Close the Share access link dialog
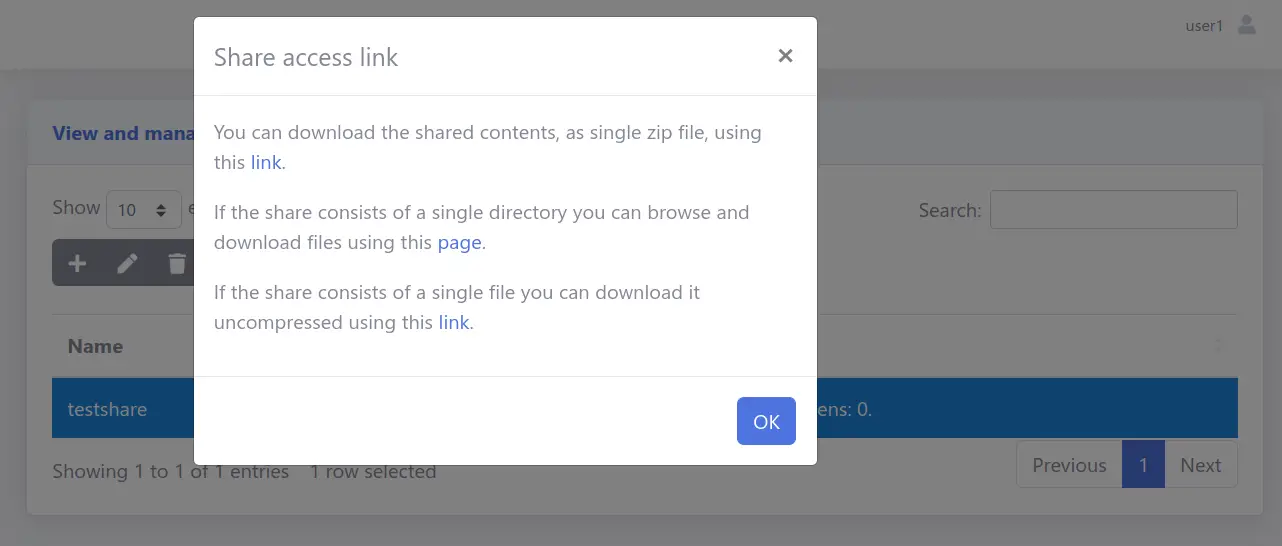This screenshot has width=1282, height=546. click(x=785, y=56)
